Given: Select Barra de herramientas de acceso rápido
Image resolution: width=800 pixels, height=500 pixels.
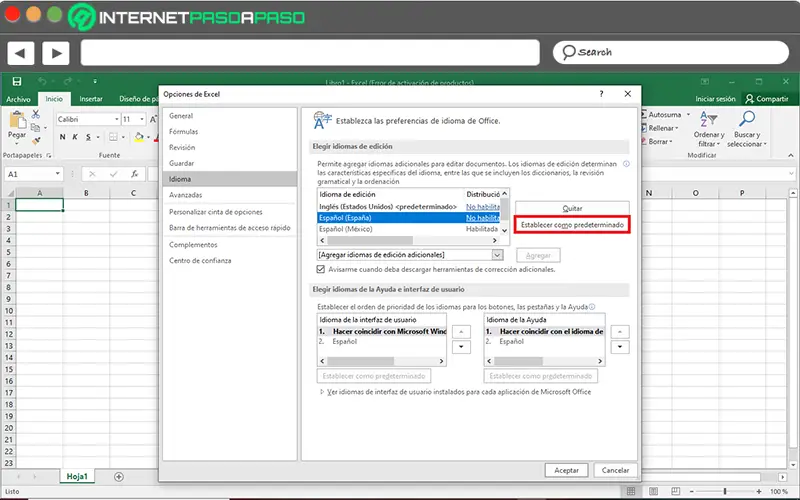Looking at the screenshot, I should click(x=230, y=228).
